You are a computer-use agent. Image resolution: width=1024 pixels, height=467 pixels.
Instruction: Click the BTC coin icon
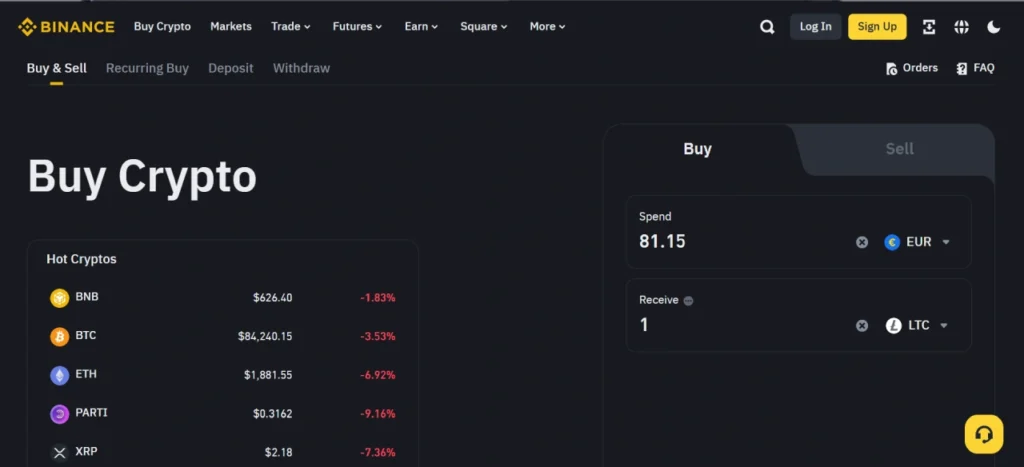coord(59,337)
